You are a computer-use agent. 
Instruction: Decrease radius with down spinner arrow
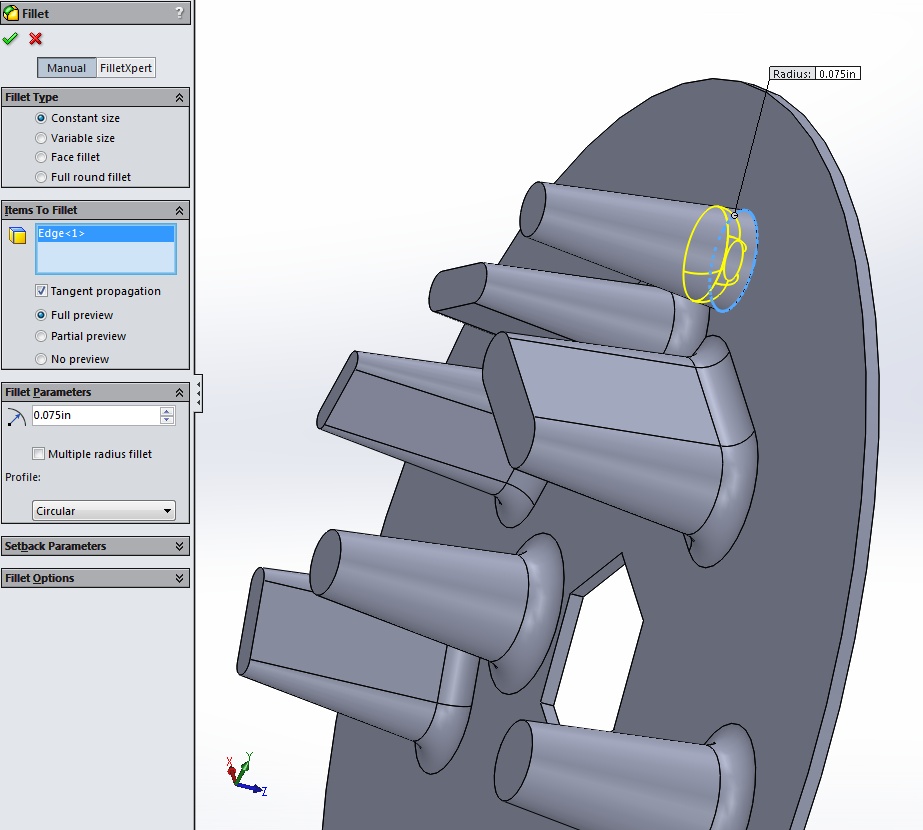(x=167, y=420)
